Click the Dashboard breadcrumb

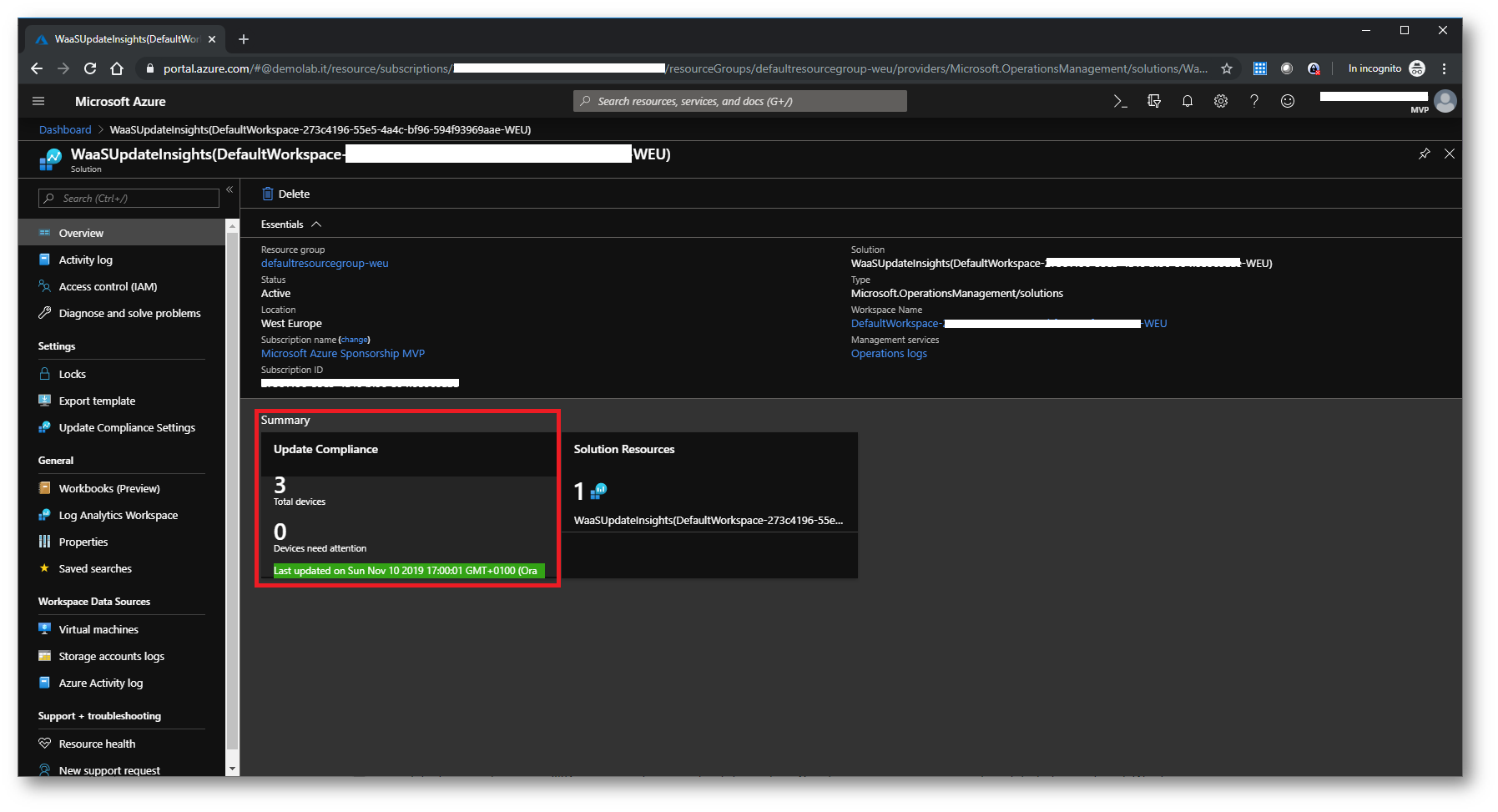[x=65, y=129]
